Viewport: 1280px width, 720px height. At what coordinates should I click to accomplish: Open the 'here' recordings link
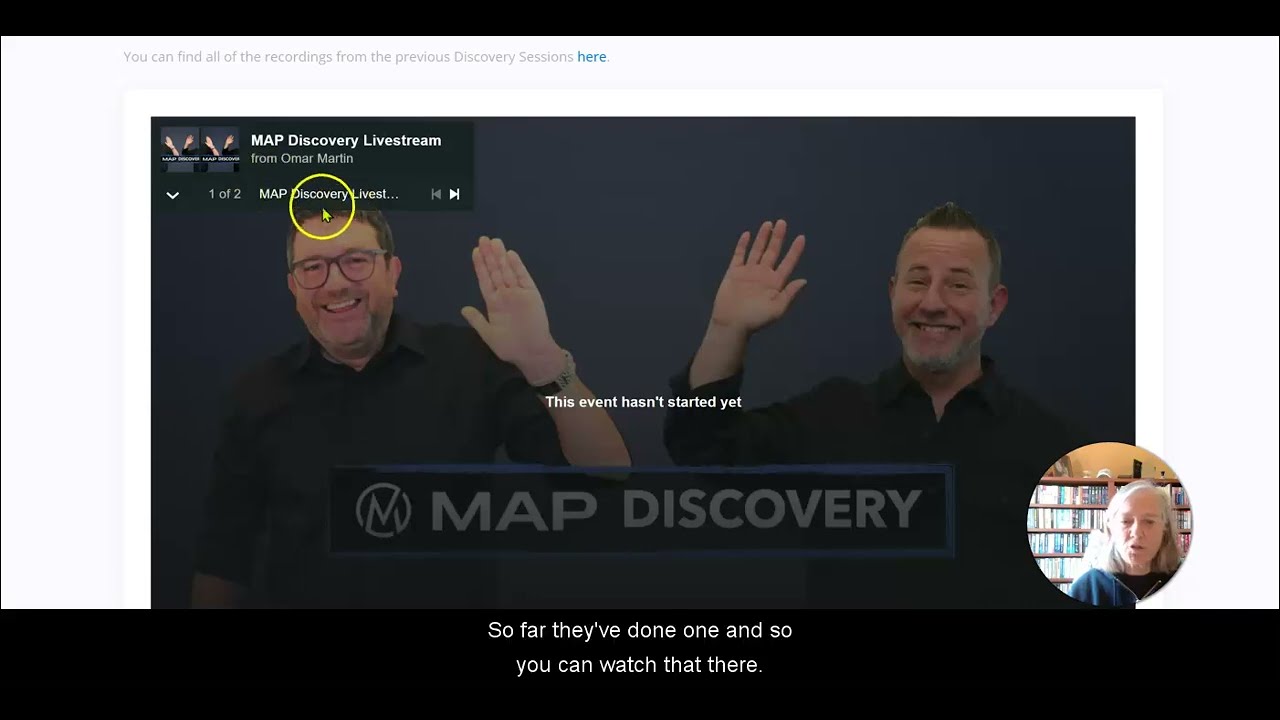(x=591, y=57)
